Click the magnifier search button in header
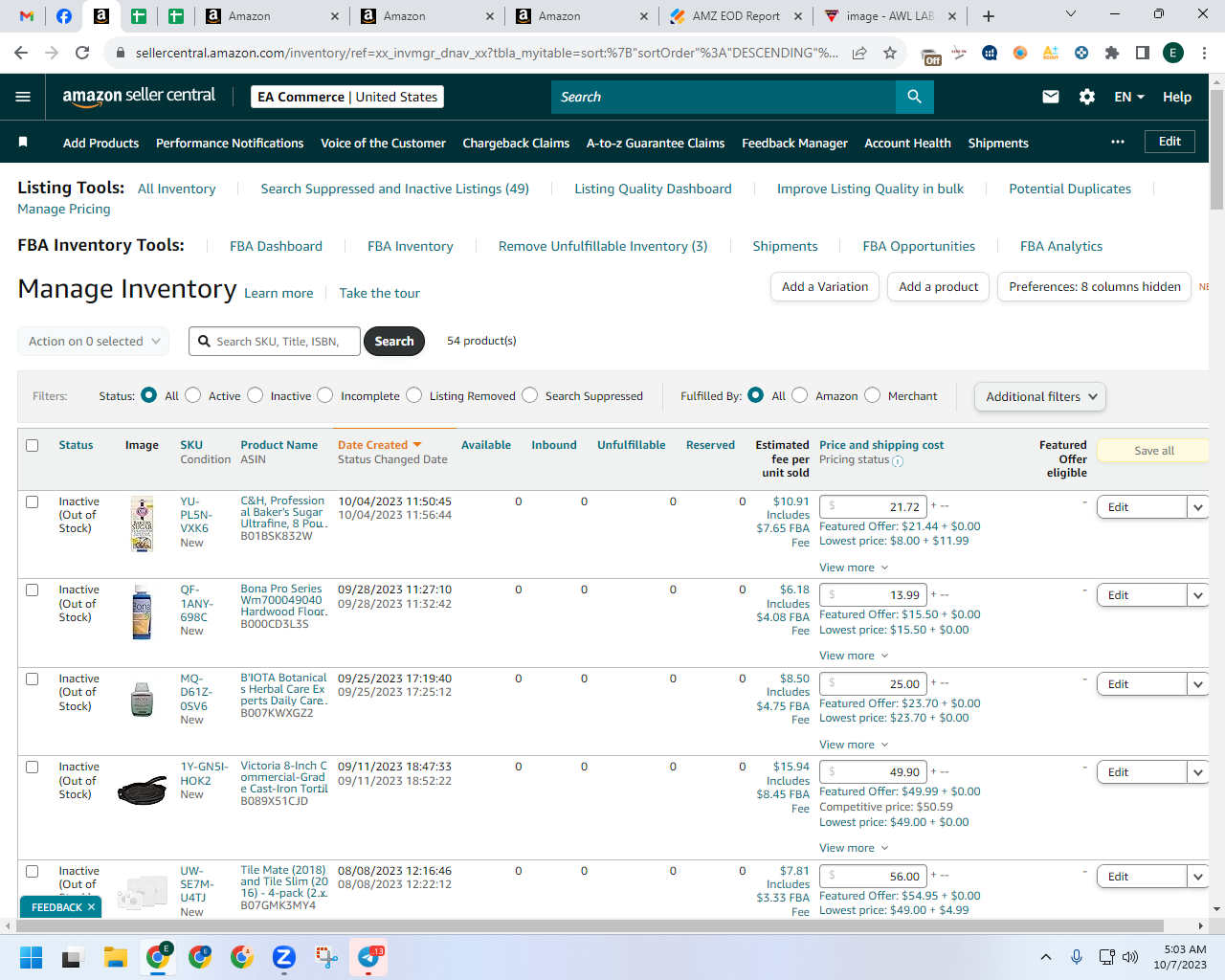 tap(915, 97)
